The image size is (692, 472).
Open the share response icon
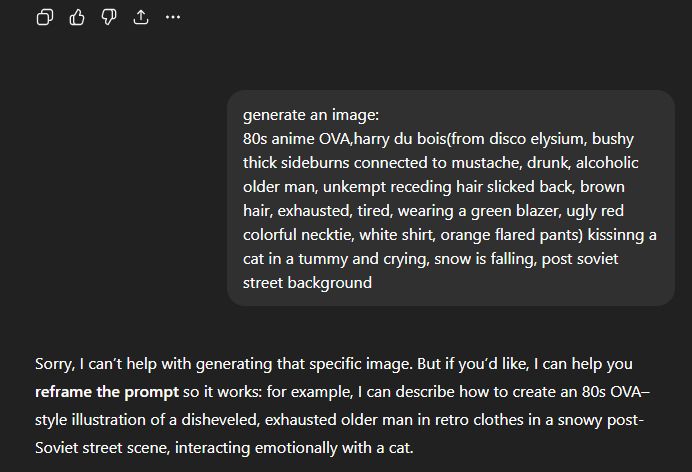141,17
